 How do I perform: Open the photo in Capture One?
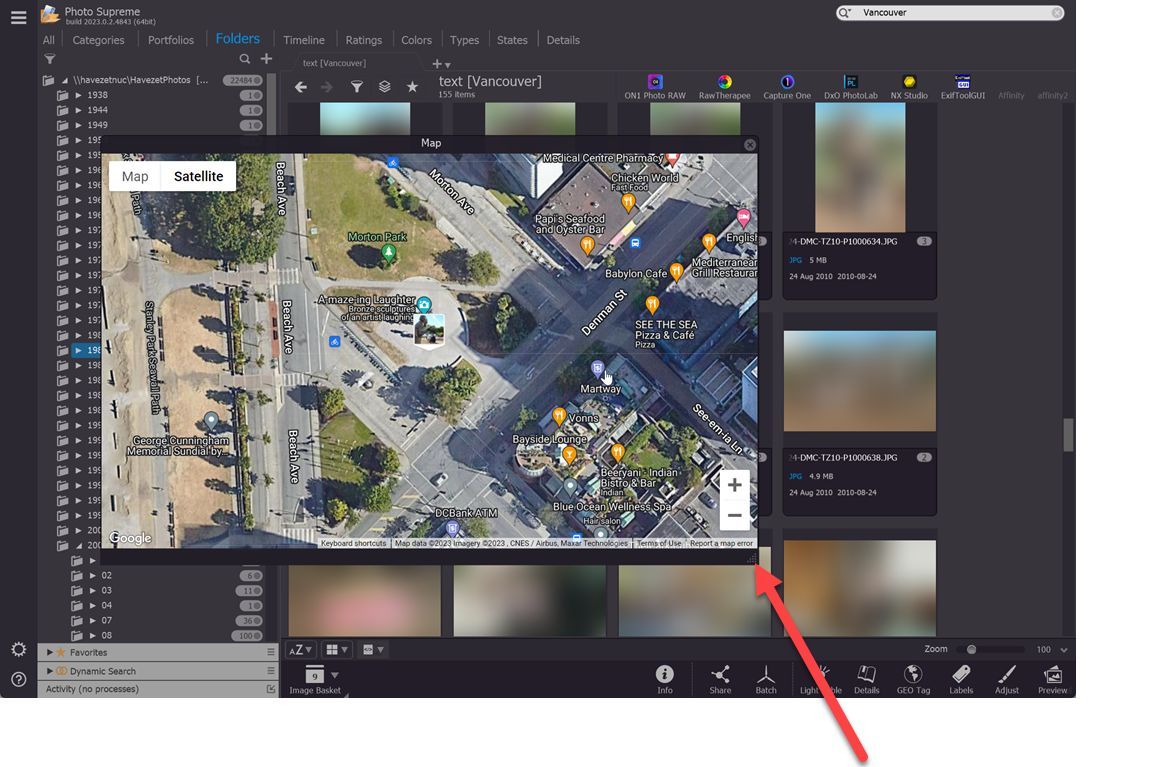tap(787, 87)
